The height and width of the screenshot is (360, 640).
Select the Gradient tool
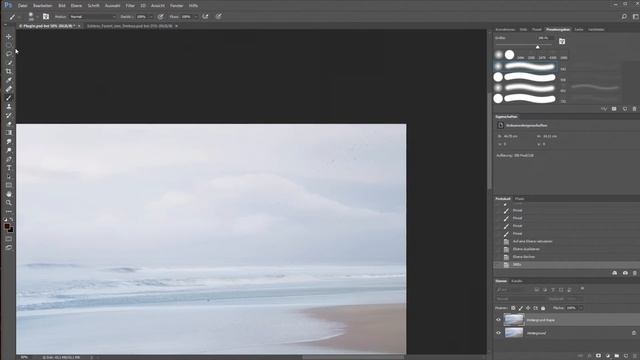click(9, 133)
